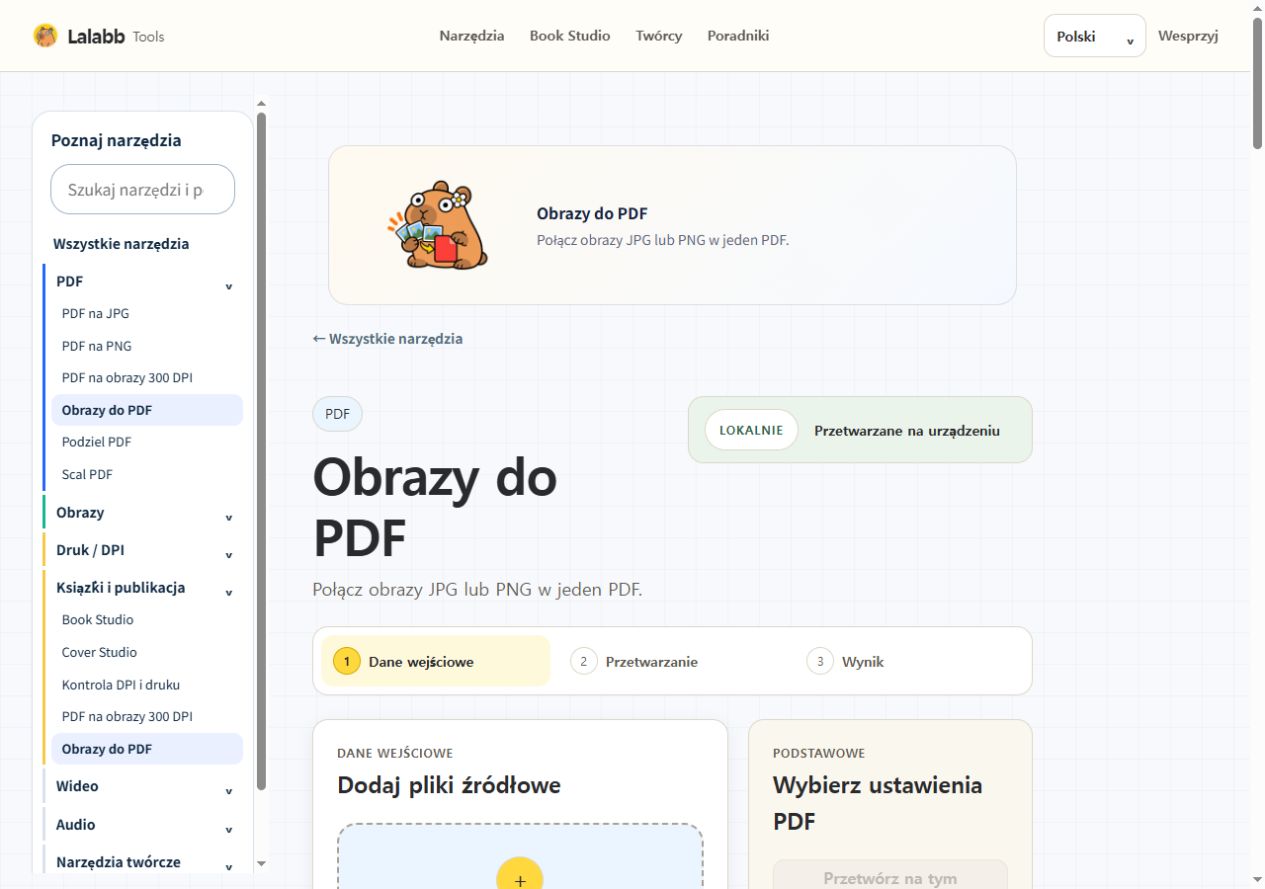Open Book Studio in sidebar
The image size is (1265, 889).
click(98, 620)
